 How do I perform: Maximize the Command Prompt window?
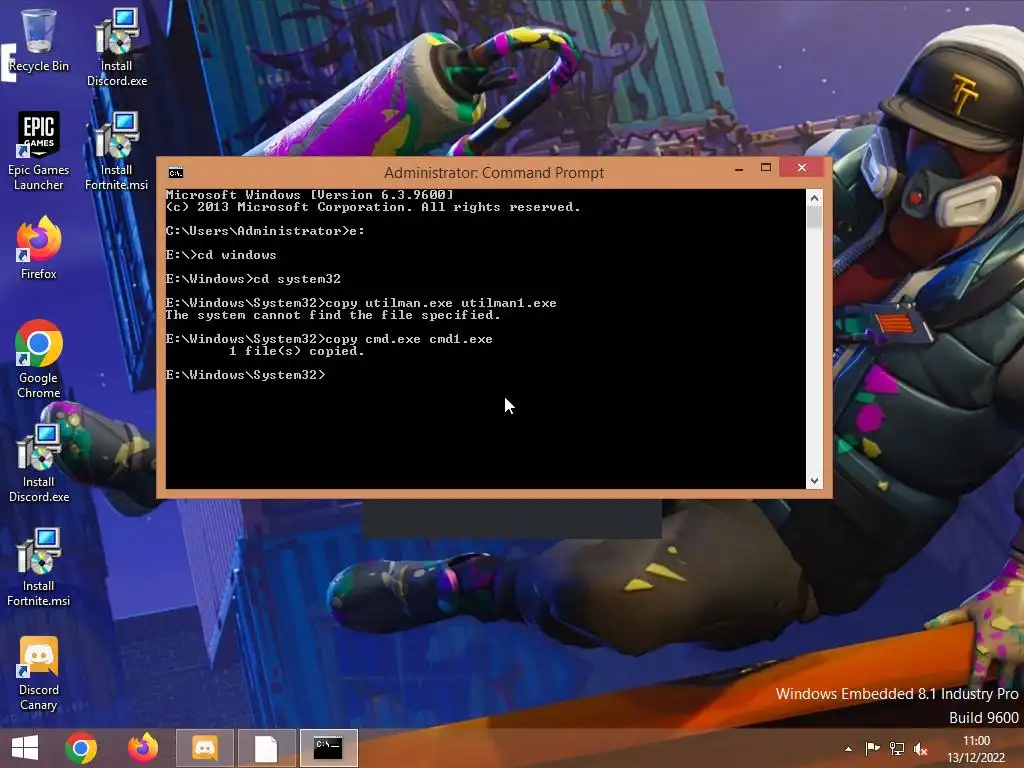coord(766,168)
